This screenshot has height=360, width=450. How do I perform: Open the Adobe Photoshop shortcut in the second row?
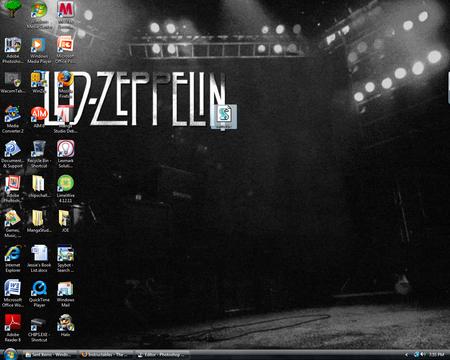(13, 50)
